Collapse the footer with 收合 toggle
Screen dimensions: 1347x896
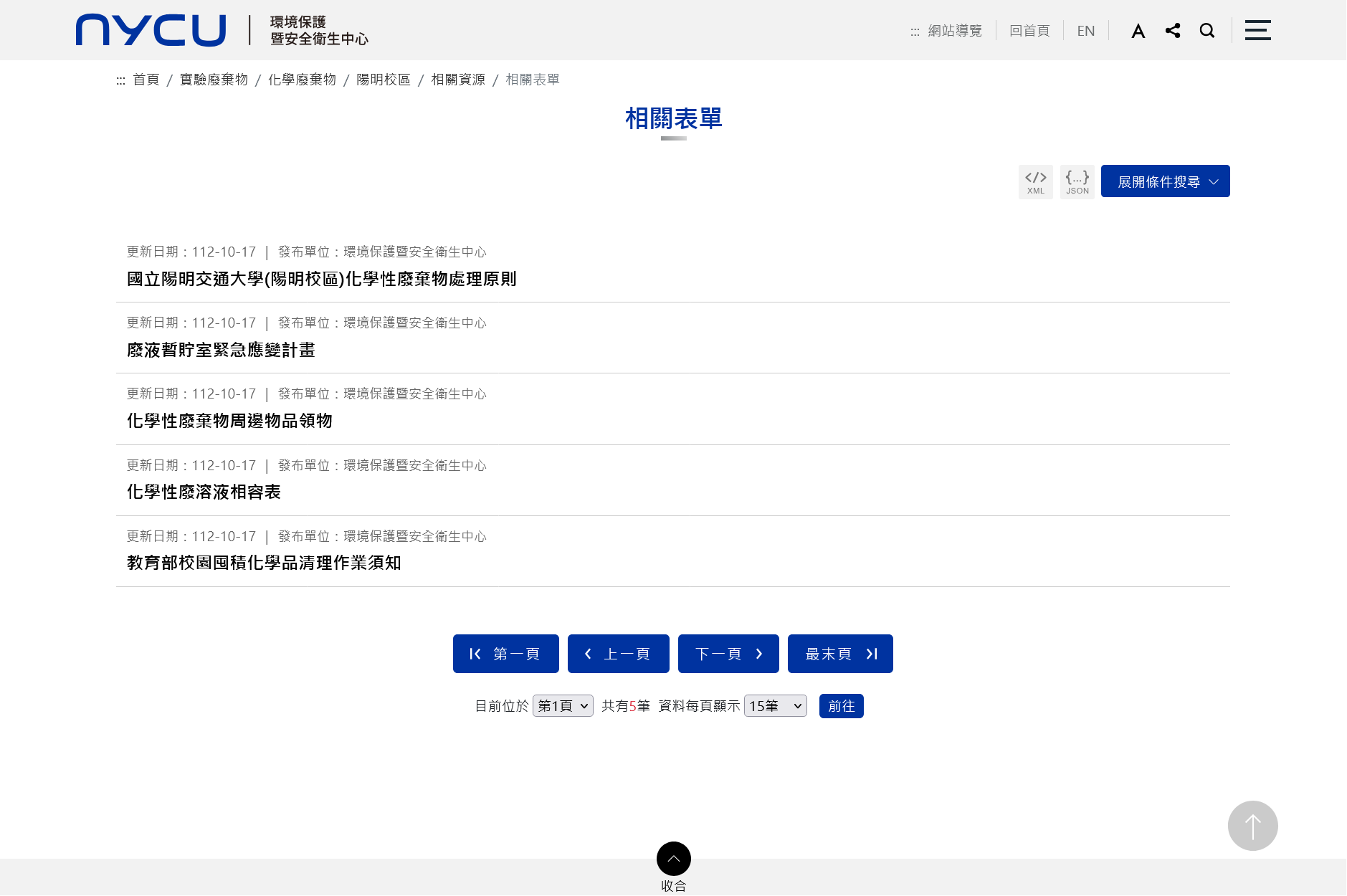click(x=673, y=859)
